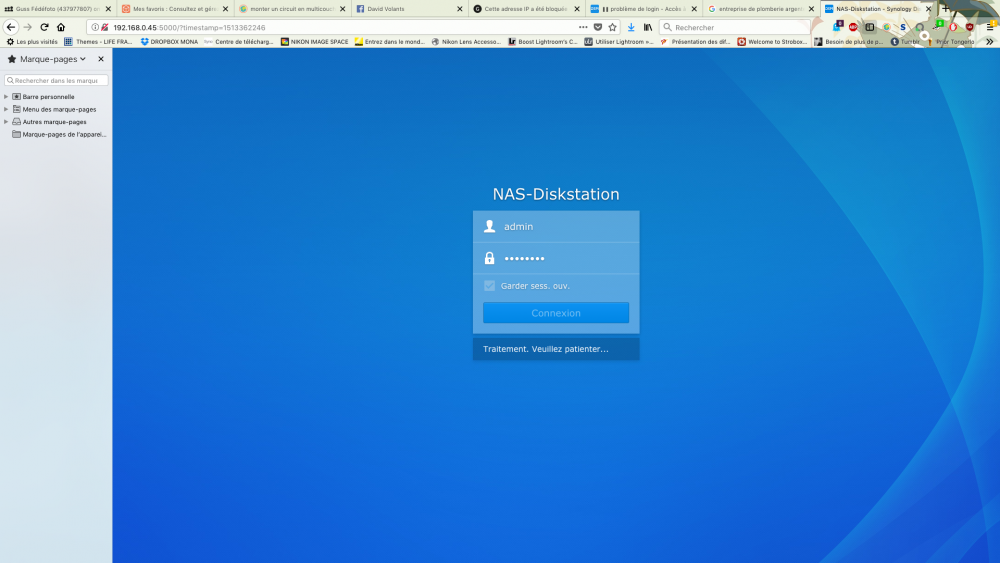Open the Library icon

(x=648, y=27)
